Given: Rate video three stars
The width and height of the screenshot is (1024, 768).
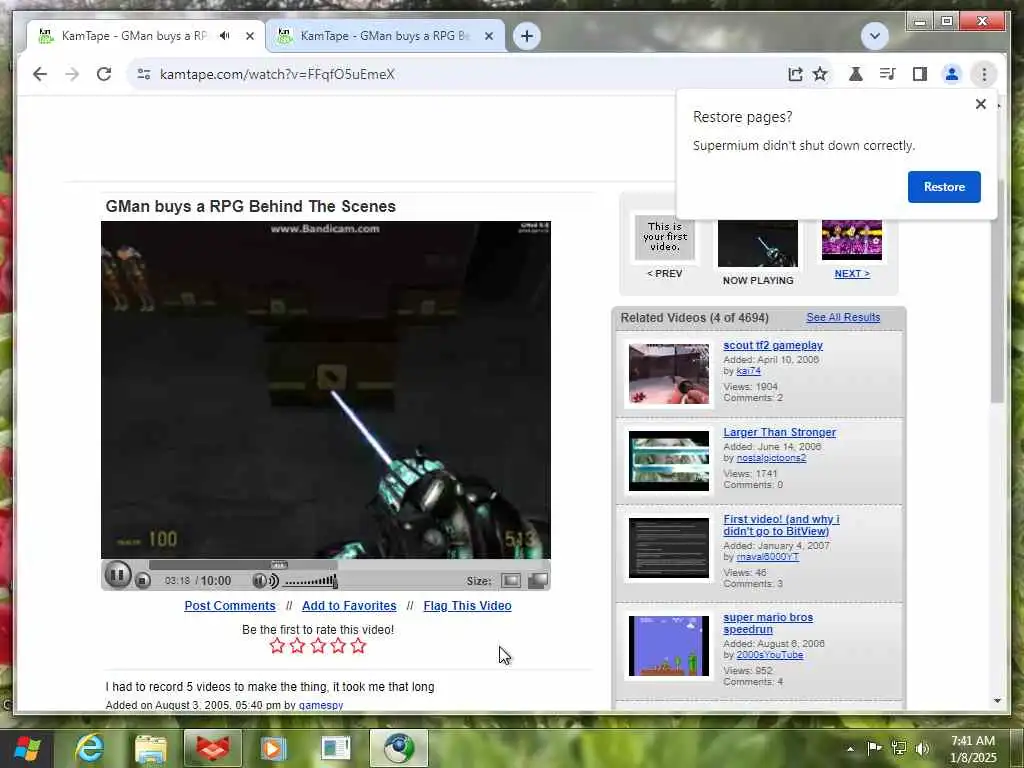Looking at the screenshot, I should point(318,646).
